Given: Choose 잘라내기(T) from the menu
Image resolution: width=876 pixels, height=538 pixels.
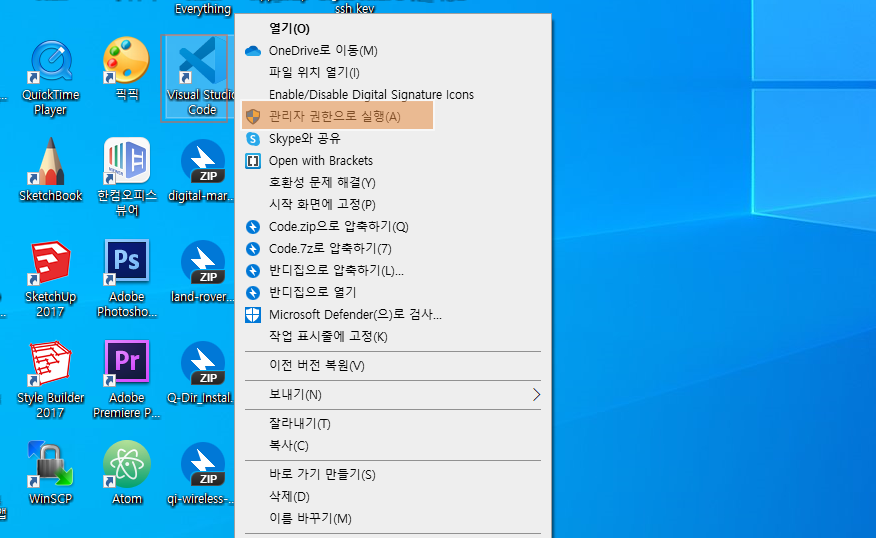Looking at the screenshot, I should click(x=393, y=423).
